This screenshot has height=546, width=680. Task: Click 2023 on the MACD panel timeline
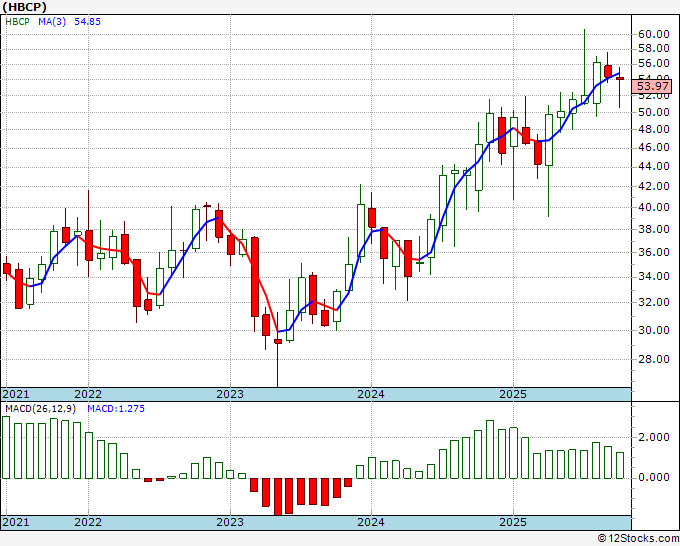(x=230, y=522)
